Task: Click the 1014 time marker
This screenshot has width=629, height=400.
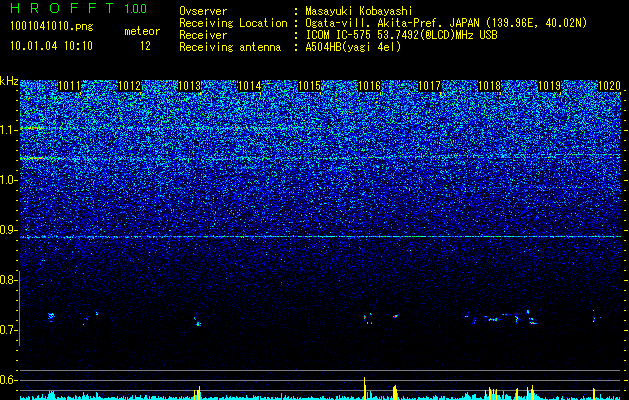Action: click(x=250, y=86)
